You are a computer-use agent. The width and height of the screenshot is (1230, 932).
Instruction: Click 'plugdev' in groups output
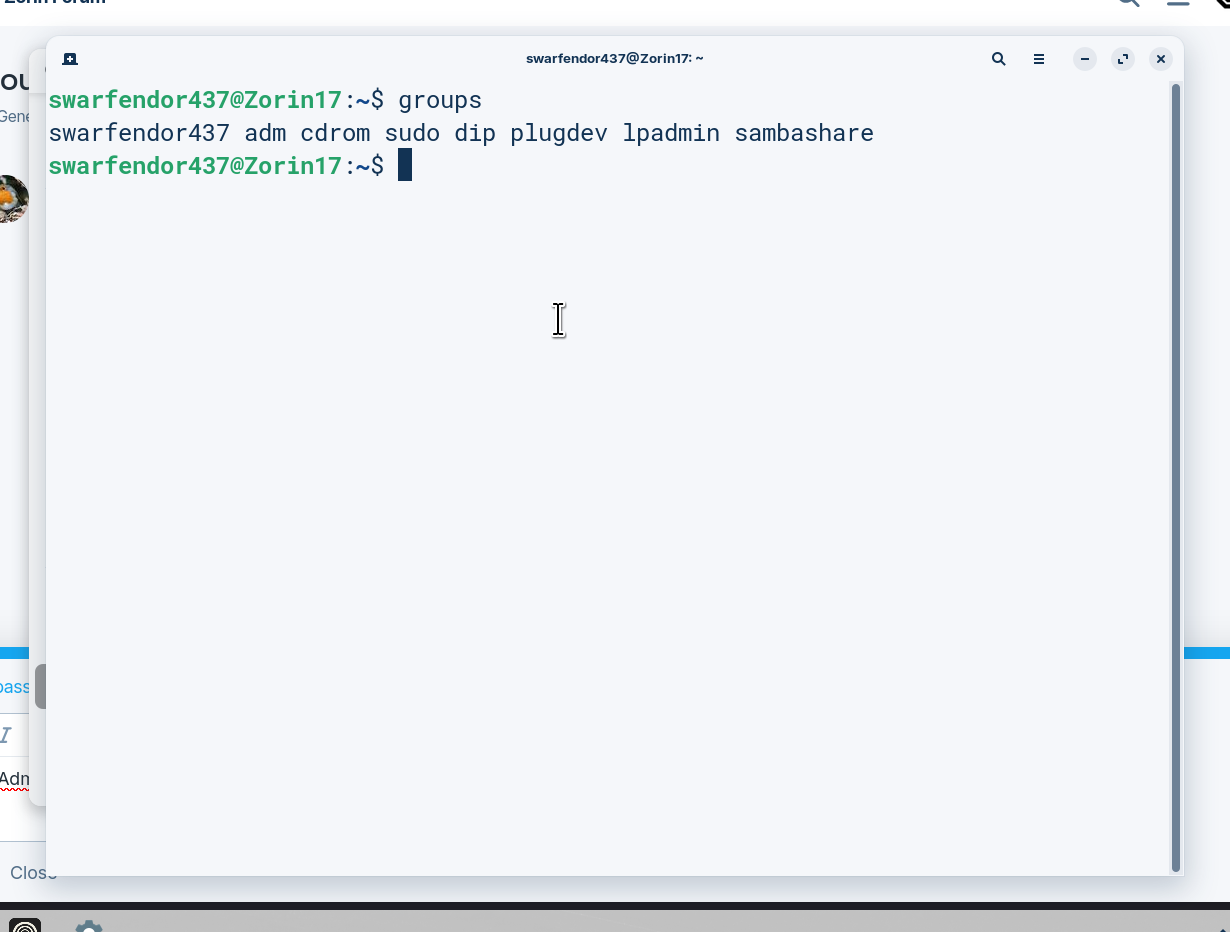pyautogui.click(x=559, y=133)
